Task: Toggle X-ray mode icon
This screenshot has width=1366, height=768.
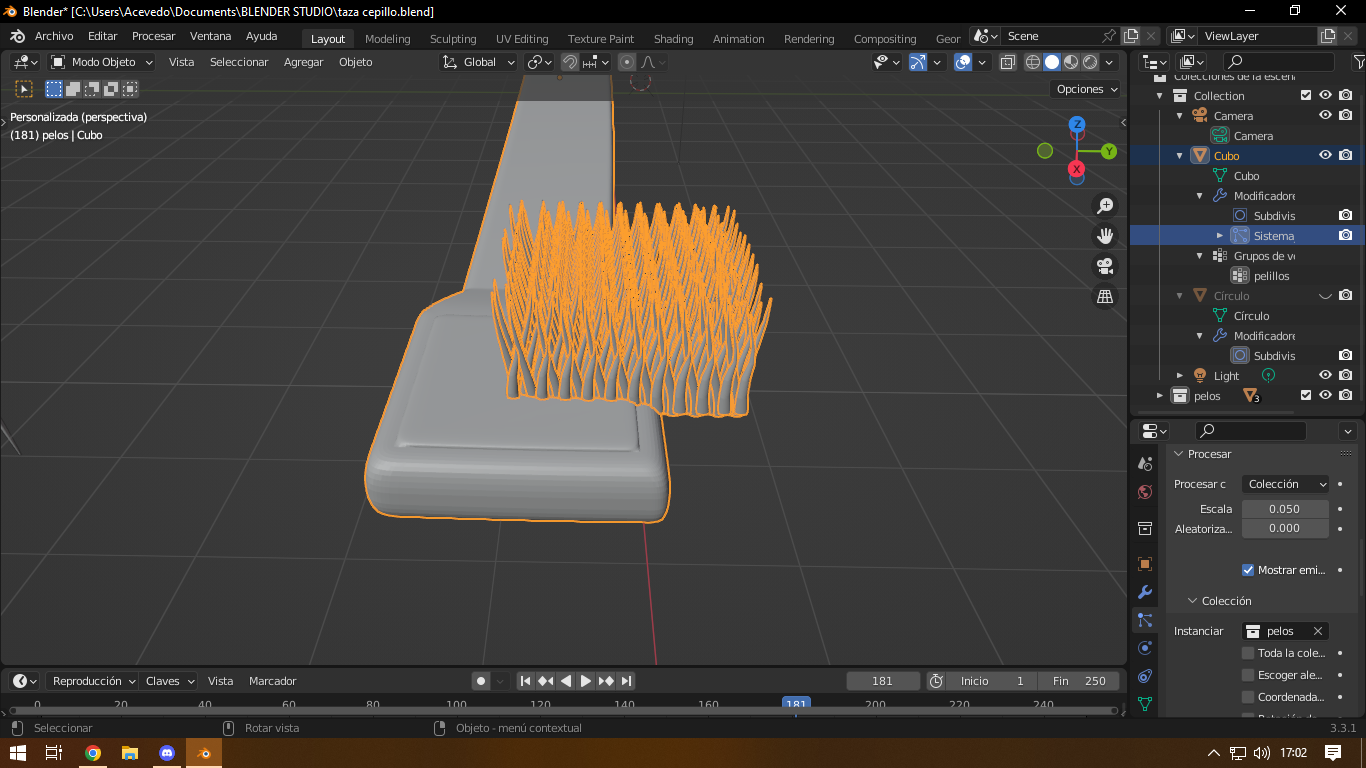Action: pyautogui.click(x=1007, y=62)
